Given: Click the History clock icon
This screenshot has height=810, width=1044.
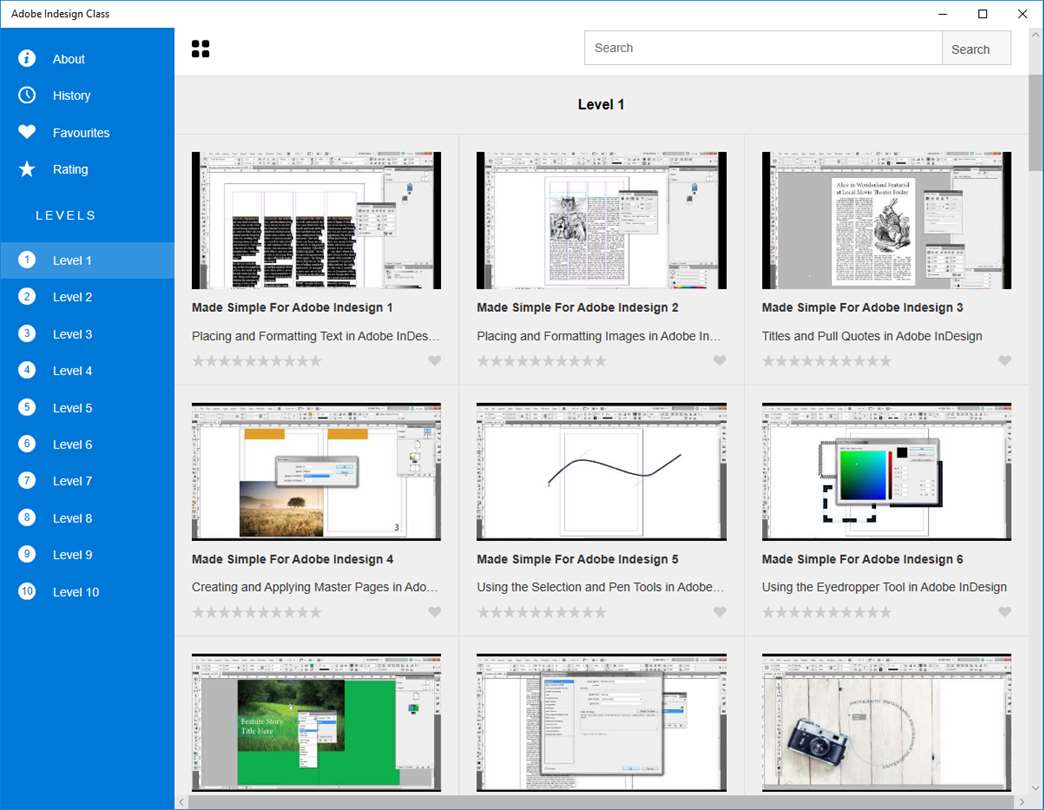Looking at the screenshot, I should click(27, 95).
